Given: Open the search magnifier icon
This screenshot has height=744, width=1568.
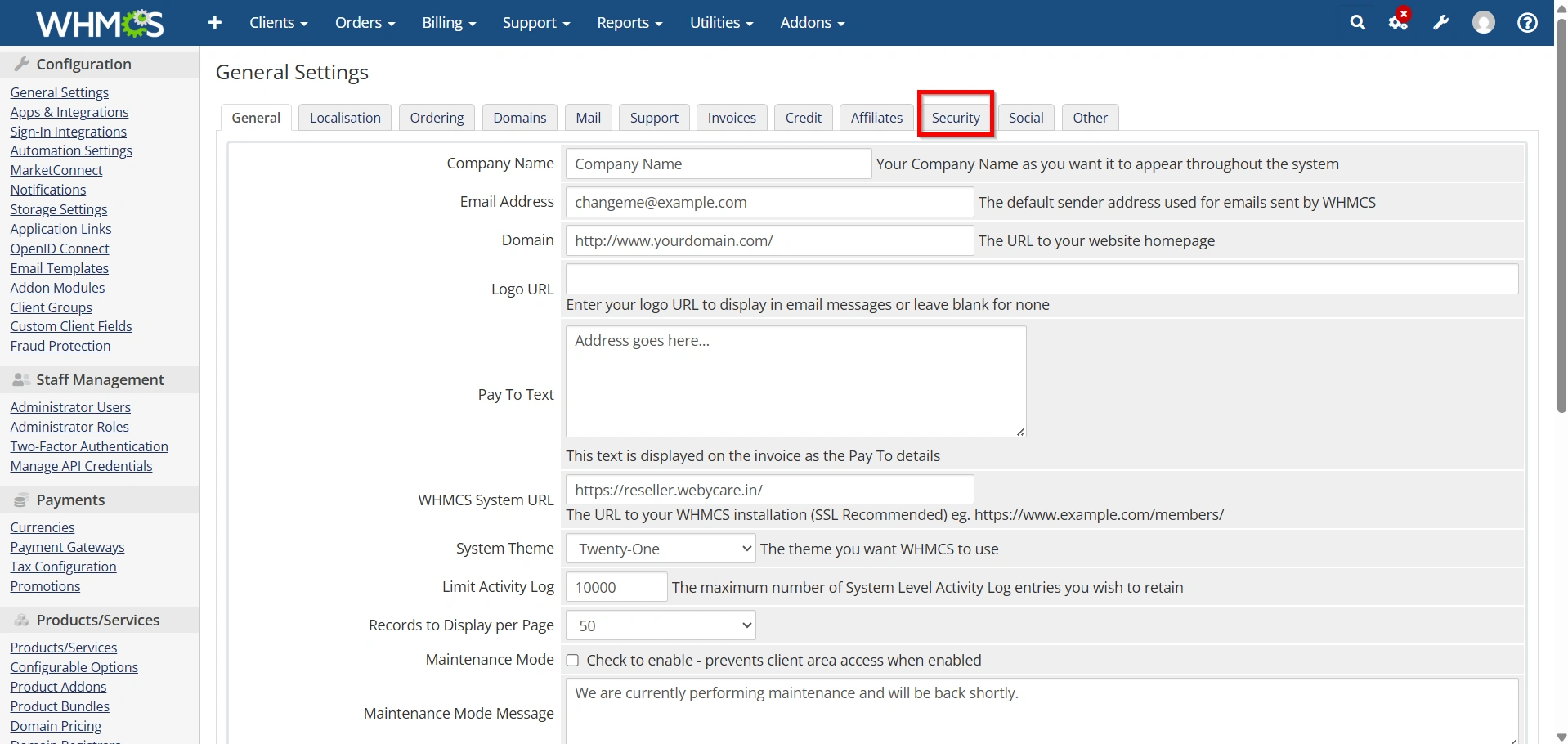Looking at the screenshot, I should coord(1357,23).
